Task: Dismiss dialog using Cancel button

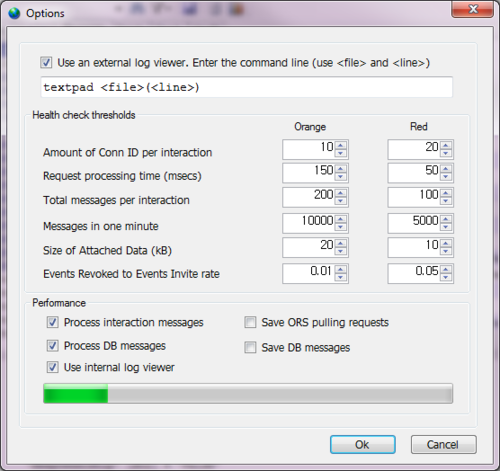Action: (x=444, y=444)
